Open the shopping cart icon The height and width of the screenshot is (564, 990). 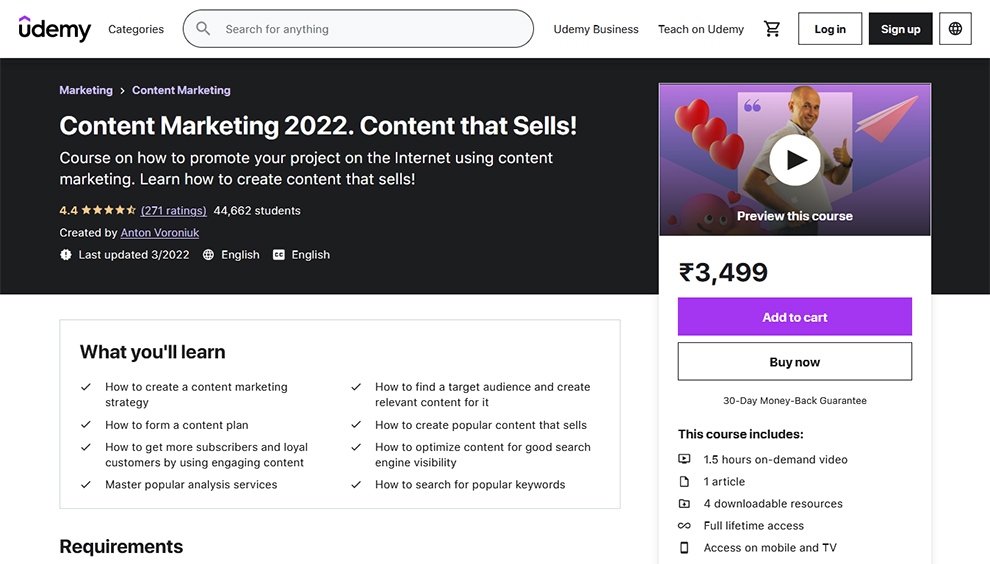tap(772, 29)
